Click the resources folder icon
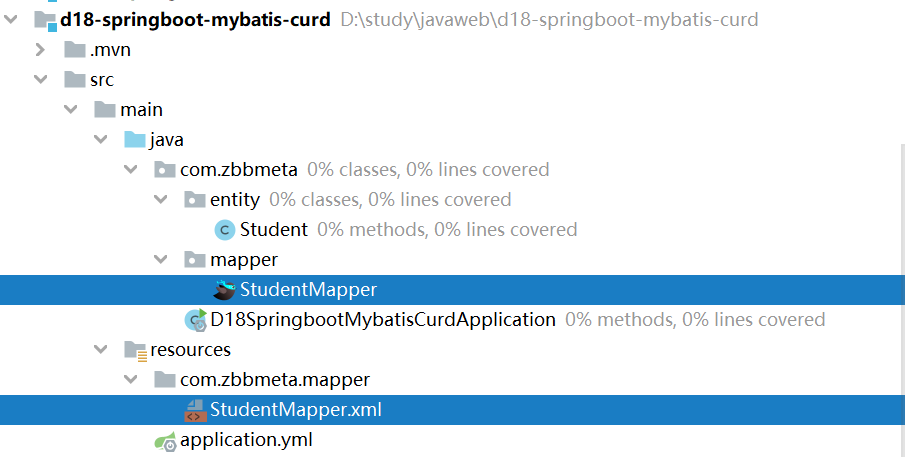Viewport: 905px width, 457px height. click(x=135, y=350)
